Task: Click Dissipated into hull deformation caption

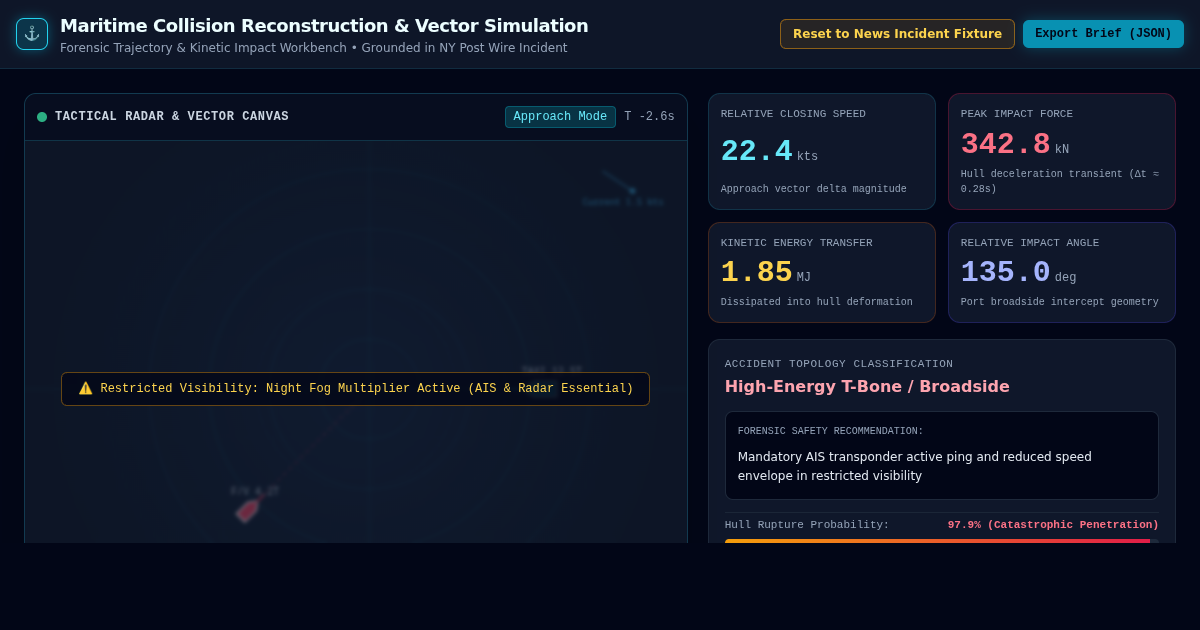Action: point(817,302)
